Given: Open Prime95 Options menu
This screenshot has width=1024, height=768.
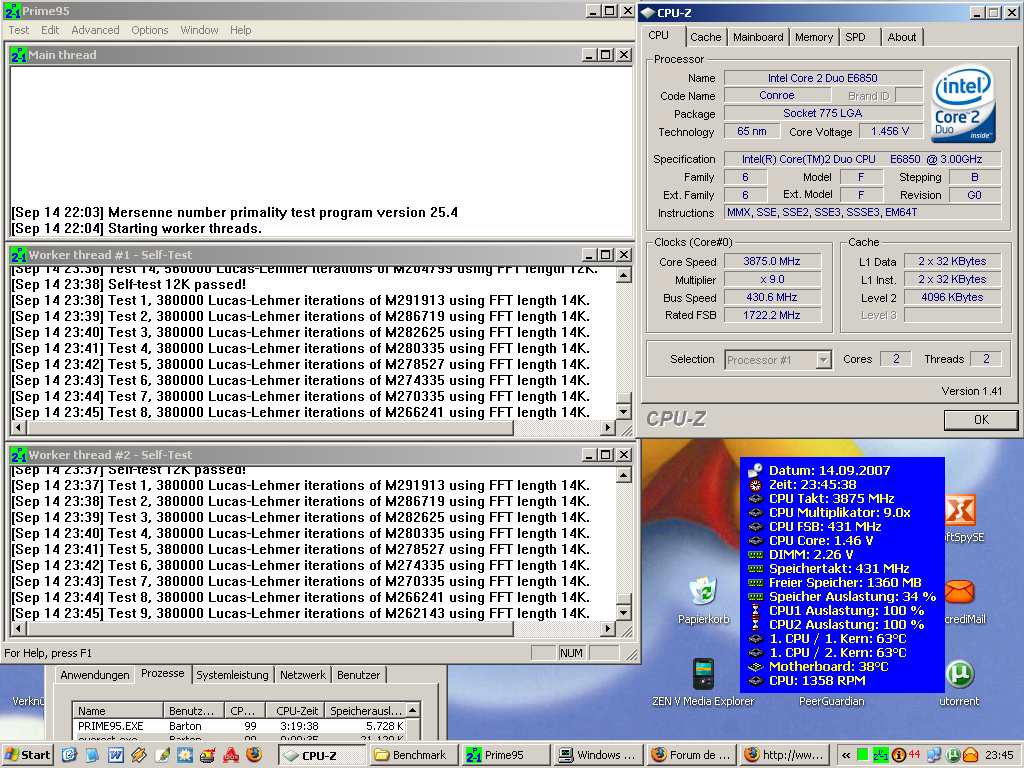Looking at the screenshot, I should pos(150,30).
